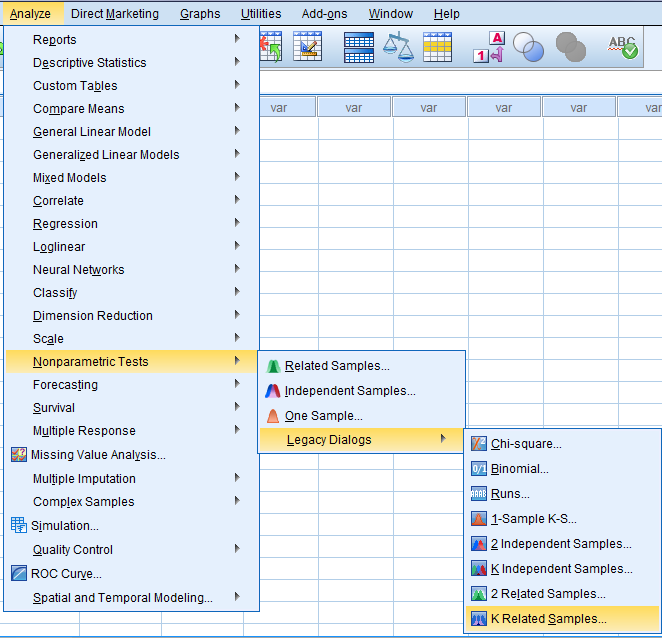Open the Direct Marketing menu

tap(115, 14)
